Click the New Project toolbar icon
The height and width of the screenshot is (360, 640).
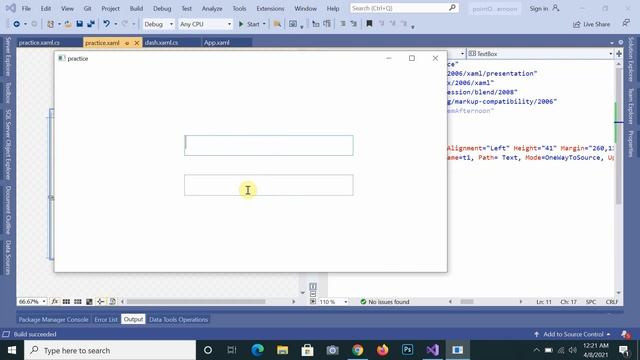(x=51, y=24)
